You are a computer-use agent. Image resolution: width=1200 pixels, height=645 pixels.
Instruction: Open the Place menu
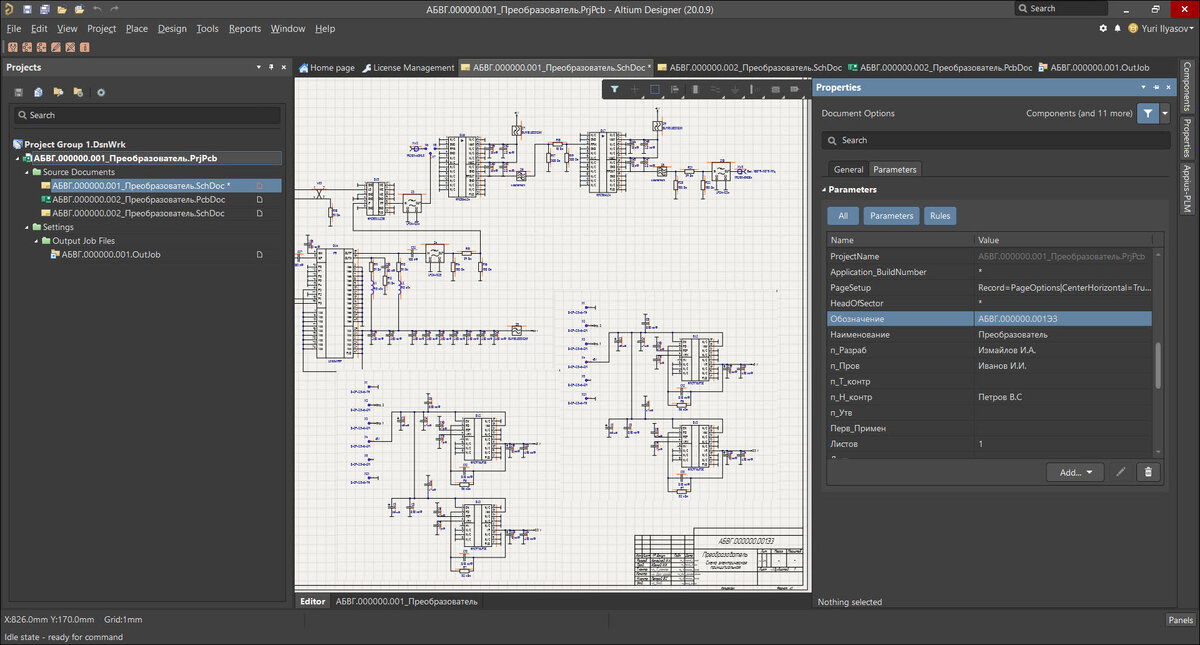click(x=137, y=28)
